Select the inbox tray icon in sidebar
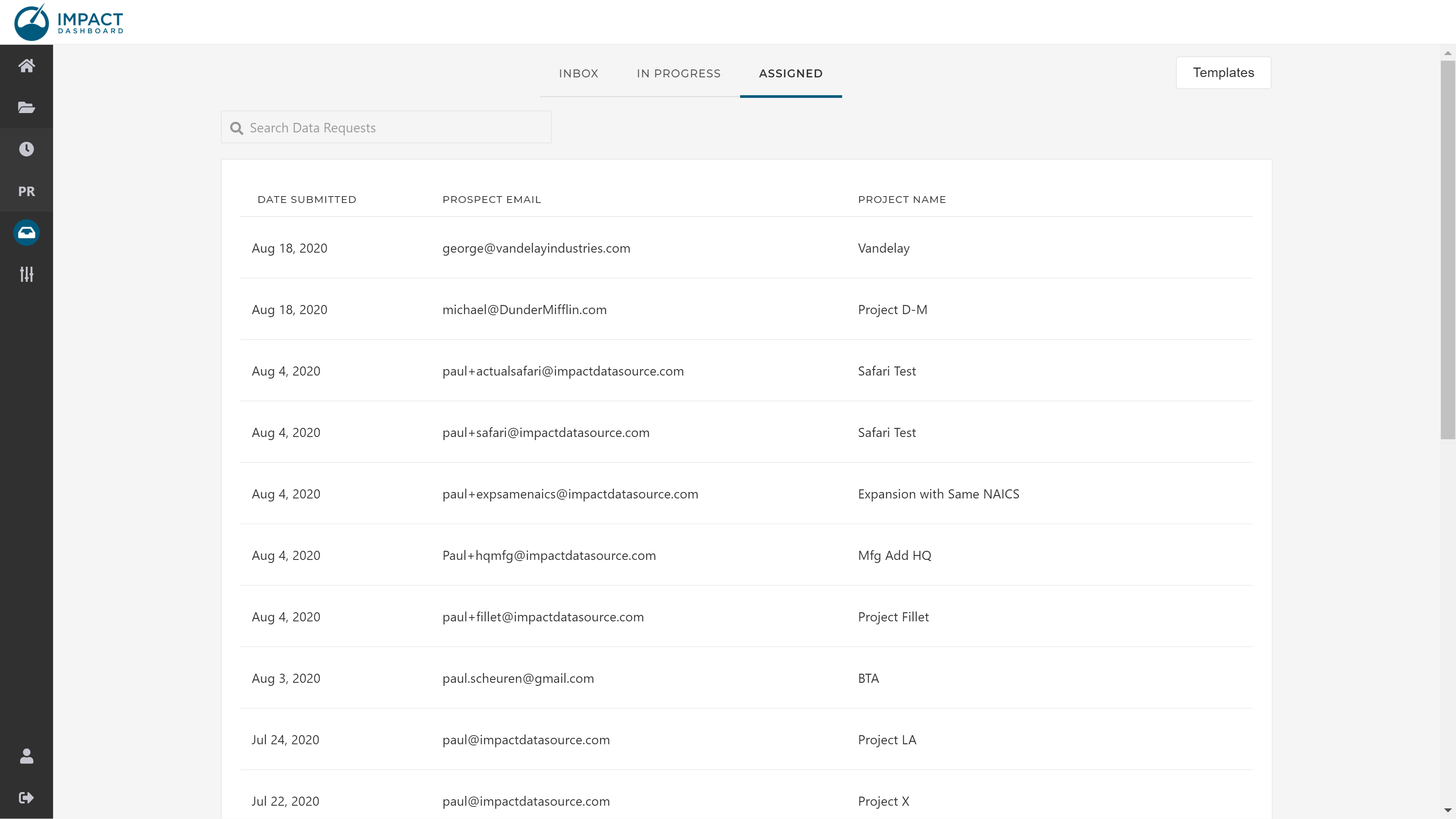This screenshot has width=1456, height=819. pyautogui.click(x=27, y=233)
